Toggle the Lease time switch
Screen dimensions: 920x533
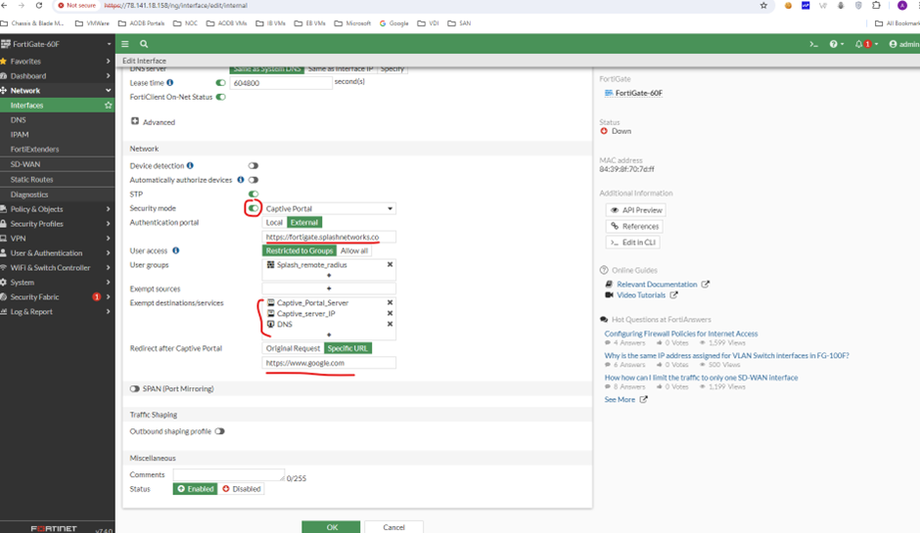coord(221,83)
